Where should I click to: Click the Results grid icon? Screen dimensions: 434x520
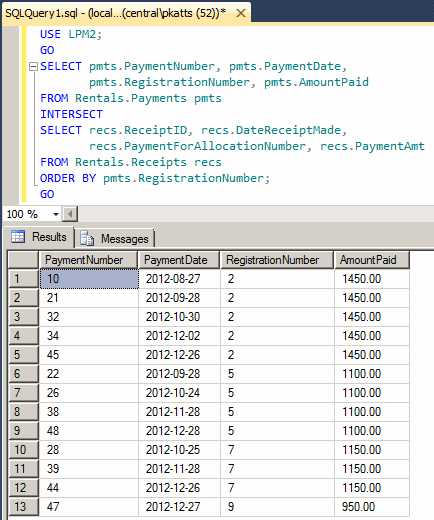click(18, 236)
